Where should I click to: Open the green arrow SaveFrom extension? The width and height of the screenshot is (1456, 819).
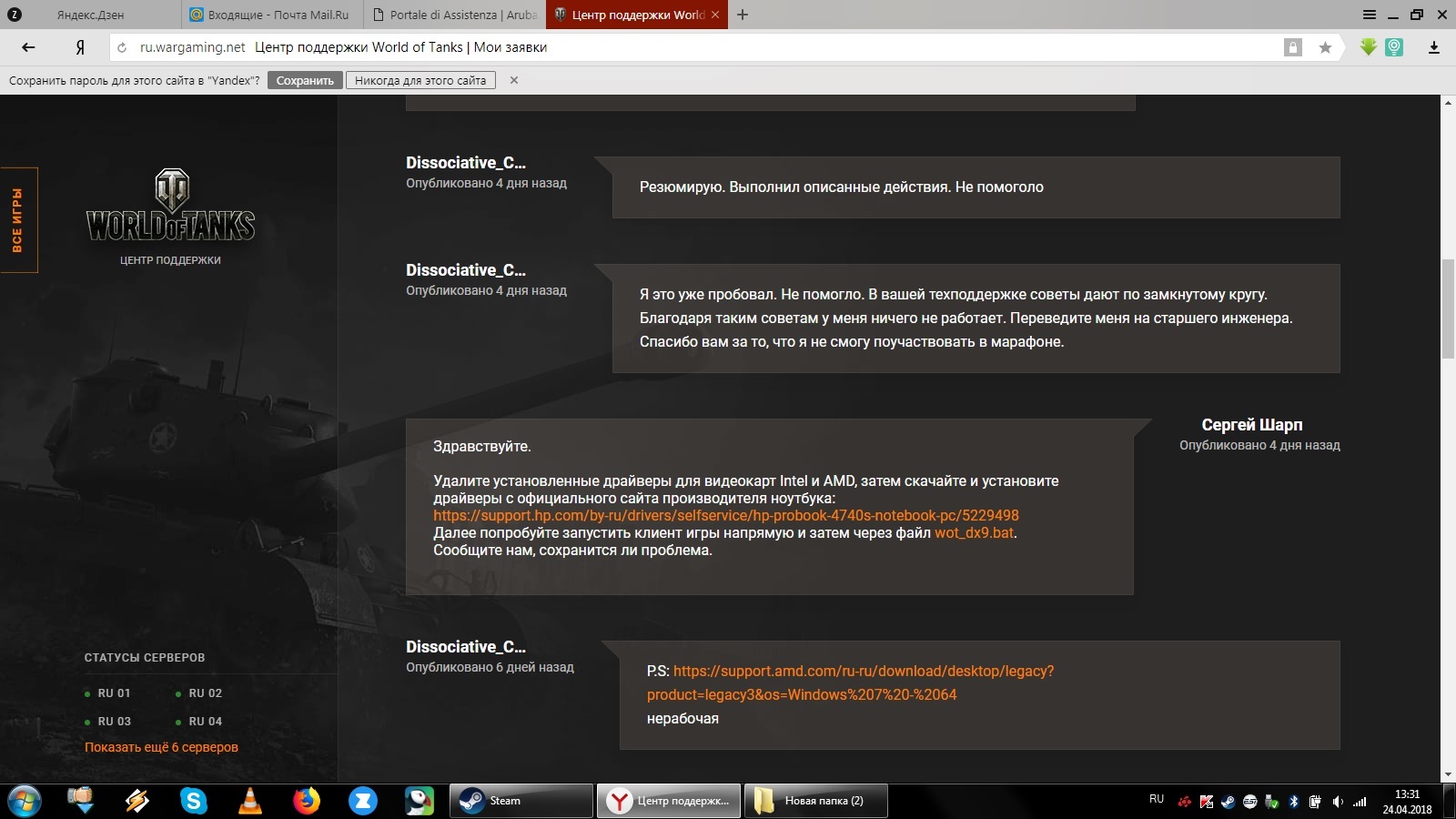(x=1368, y=47)
